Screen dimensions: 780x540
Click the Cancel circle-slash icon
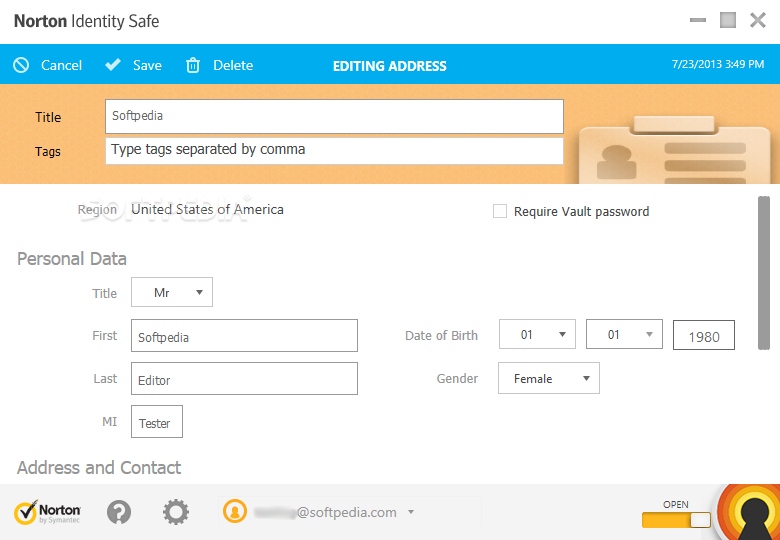pos(21,65)
